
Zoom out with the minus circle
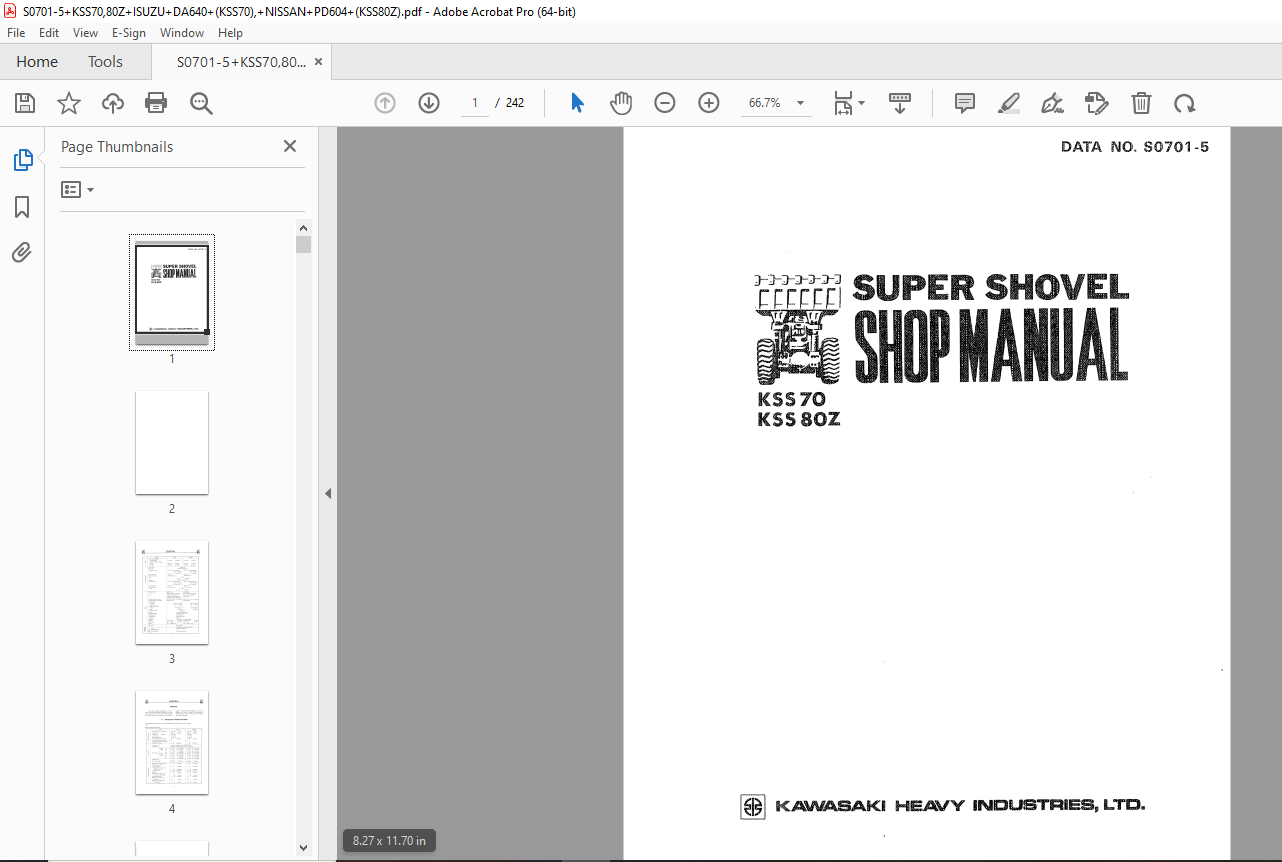[x=665, y=103]
